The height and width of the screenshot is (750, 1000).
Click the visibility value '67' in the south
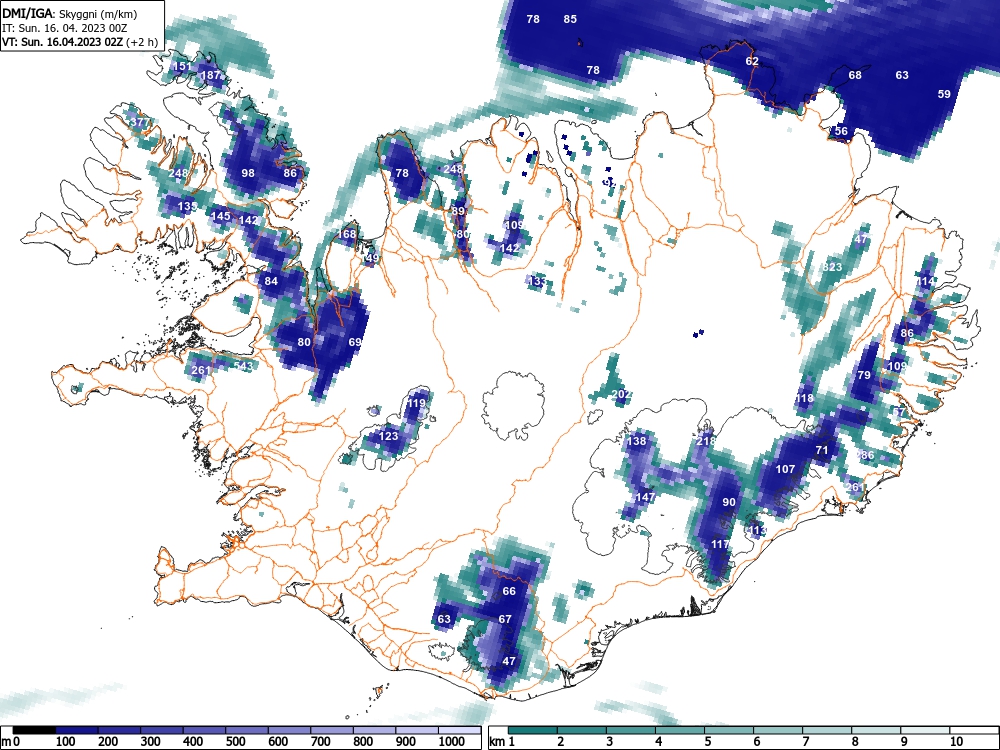pos(505,619)
